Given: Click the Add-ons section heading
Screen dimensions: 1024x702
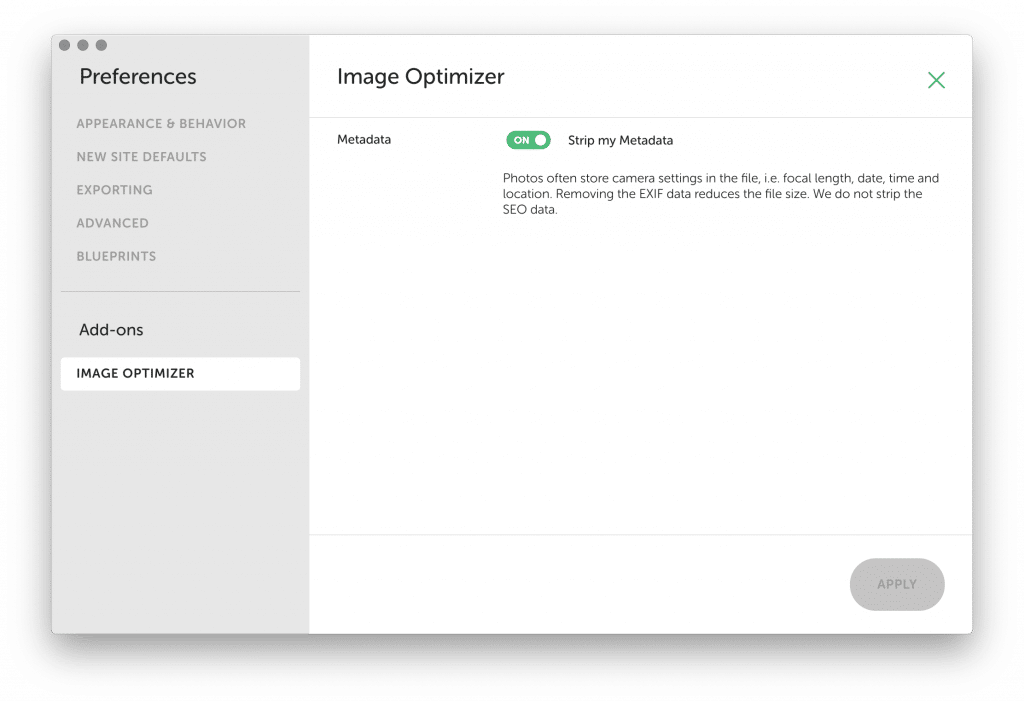Looking at the screenshot, I should 111,330.
